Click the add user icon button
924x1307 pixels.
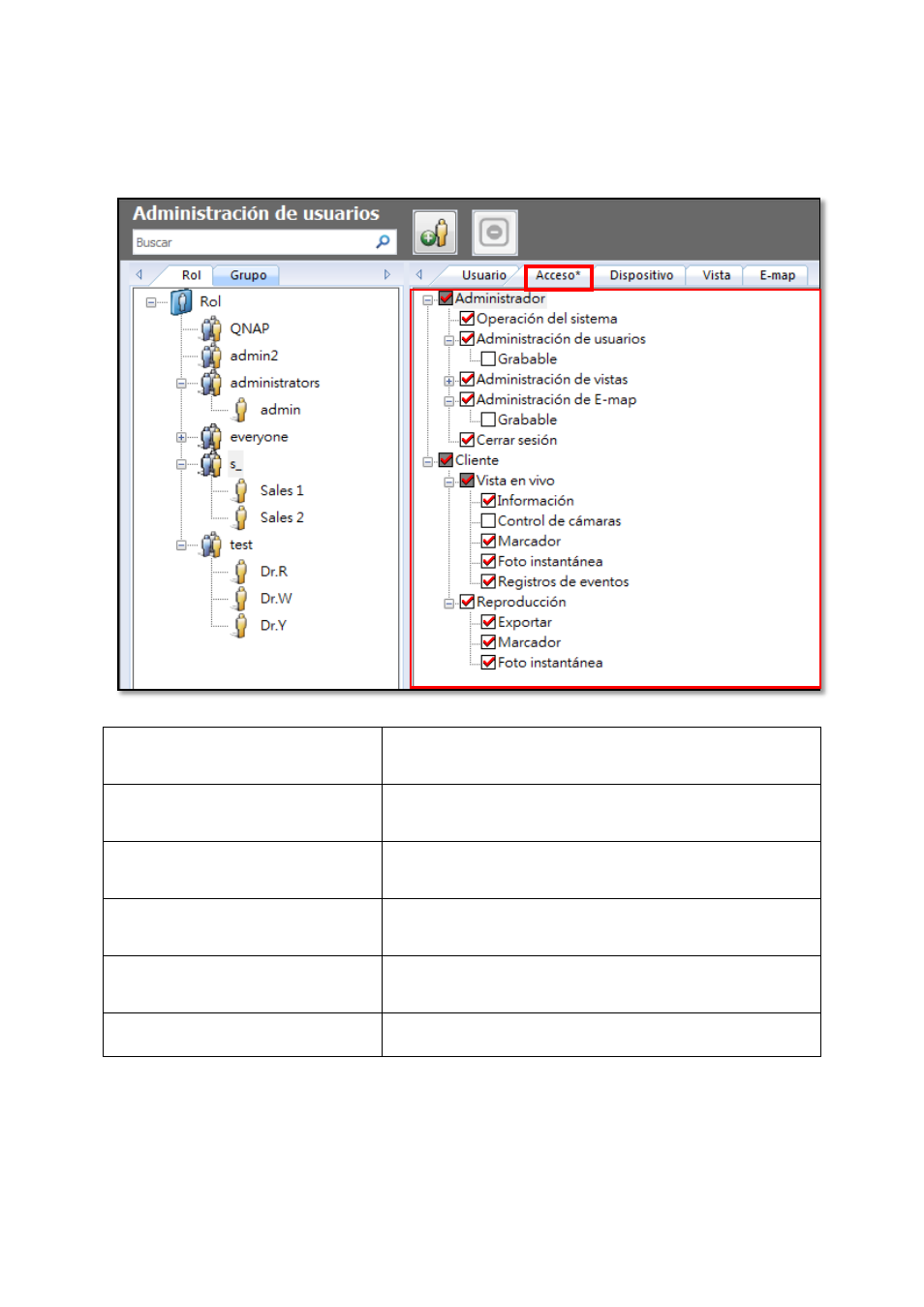click(x=435, y=233)
